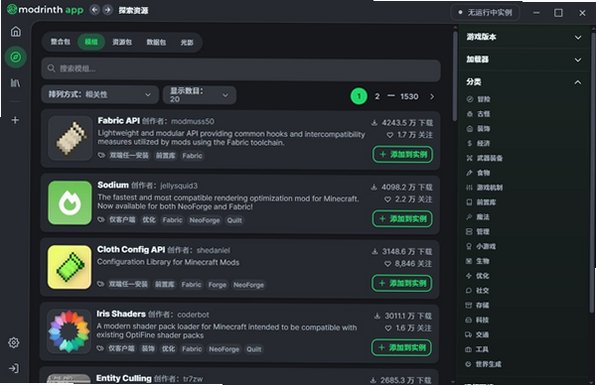Open the 排列方式 sort dropdown
The width and height of the screenshot is (596, 385).
pos(100,95)
